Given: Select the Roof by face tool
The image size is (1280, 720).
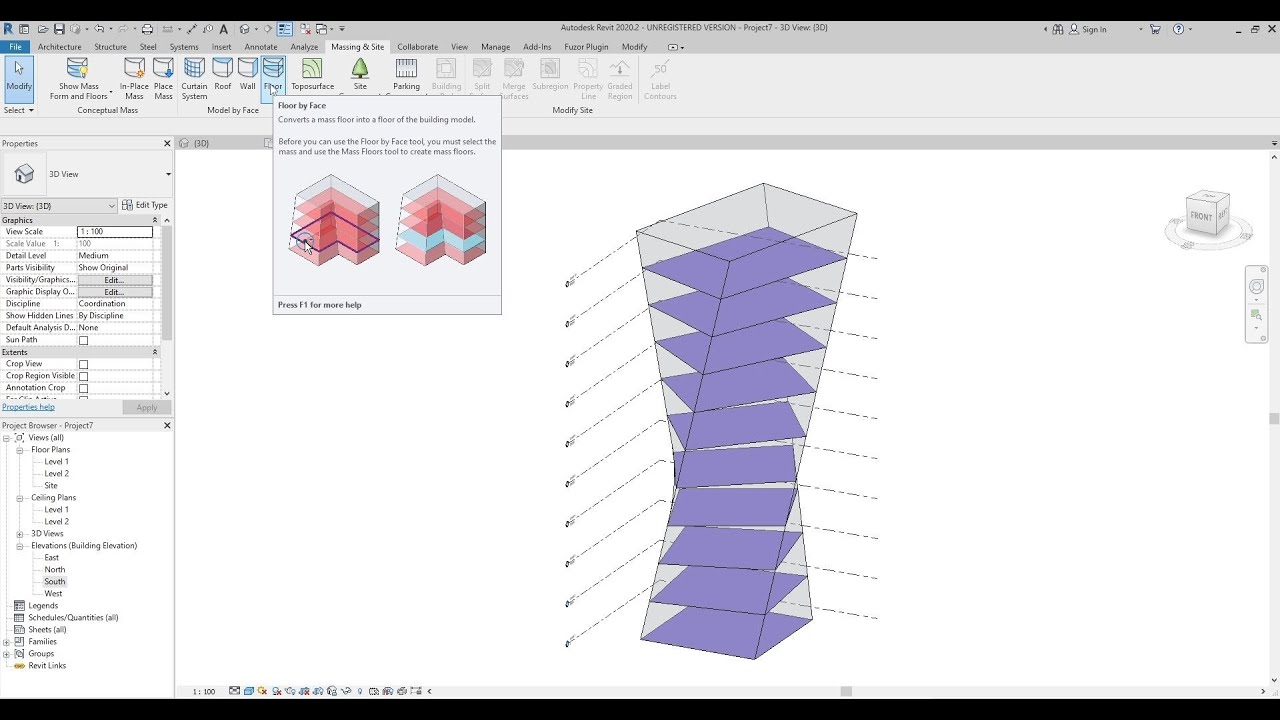Looking at the screenshot, I should pos(222,75).
